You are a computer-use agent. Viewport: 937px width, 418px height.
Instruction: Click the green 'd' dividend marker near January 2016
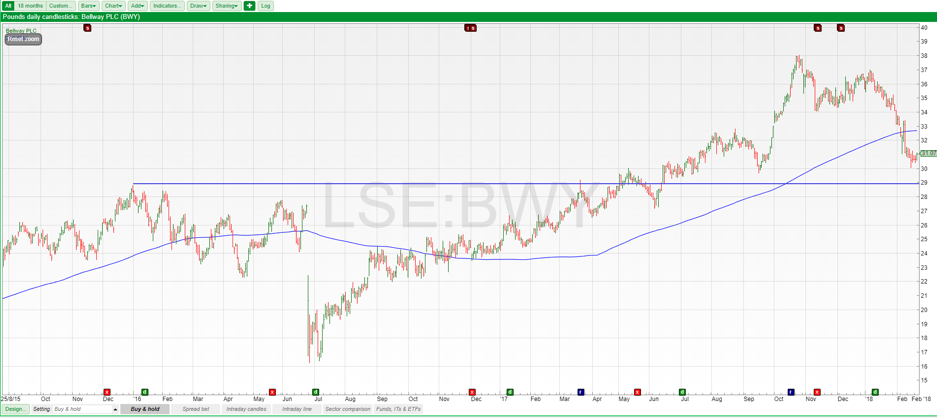pyautogui.click(x=145, y=392)
